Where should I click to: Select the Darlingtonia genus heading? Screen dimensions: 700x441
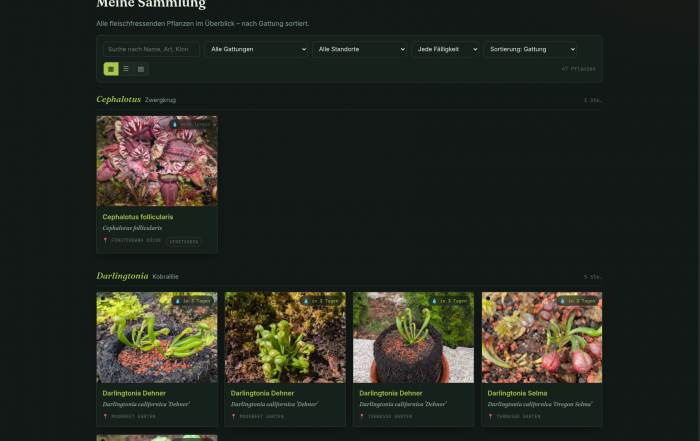click(x=122, y=276)
